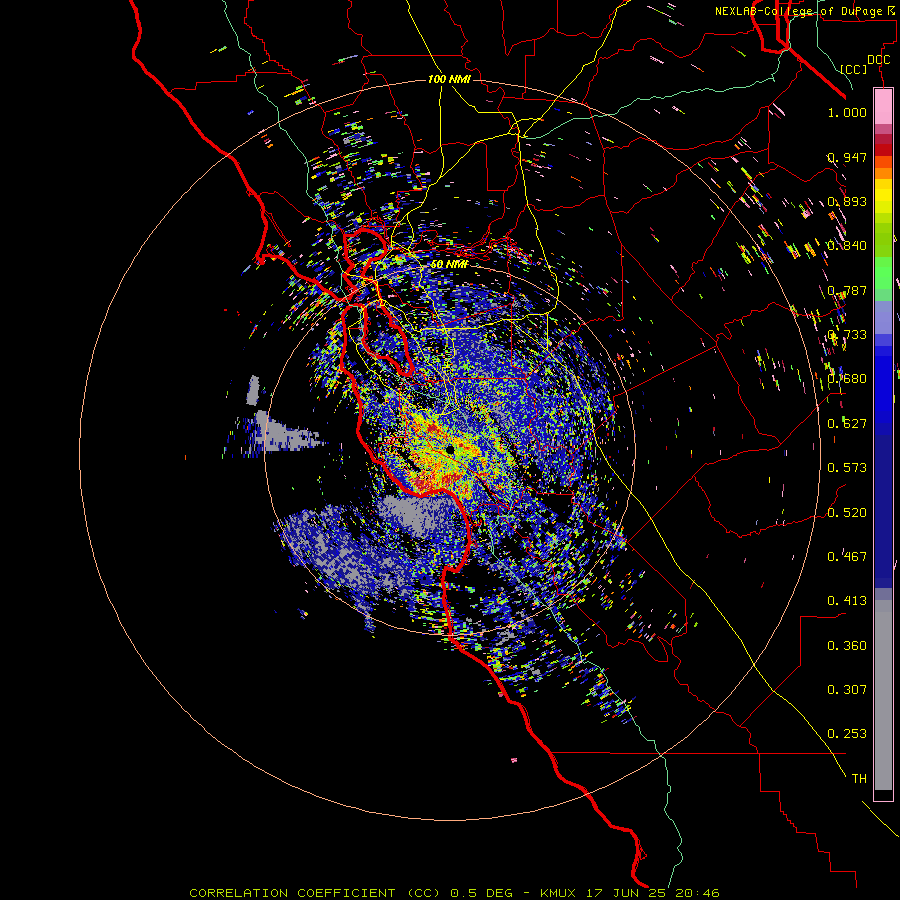Click the 0.947 scale value
900x900 pixels.
coord(847,157)
